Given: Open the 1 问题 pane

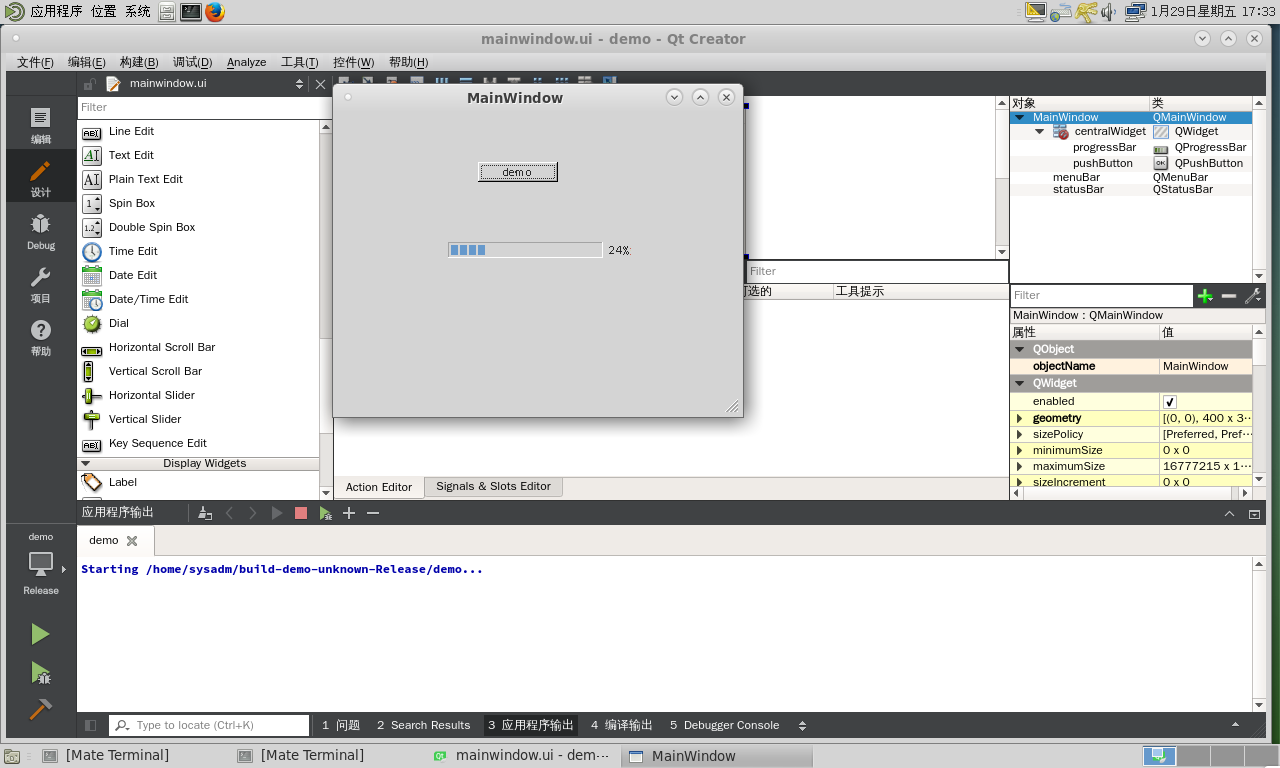Looking at the screenshot, I should [340, 725].
